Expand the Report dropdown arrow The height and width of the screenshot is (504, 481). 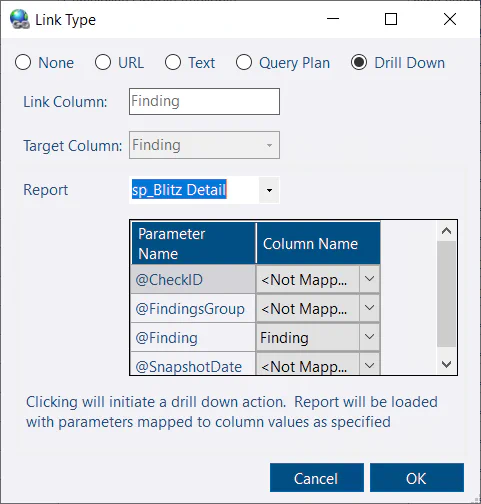269,190
